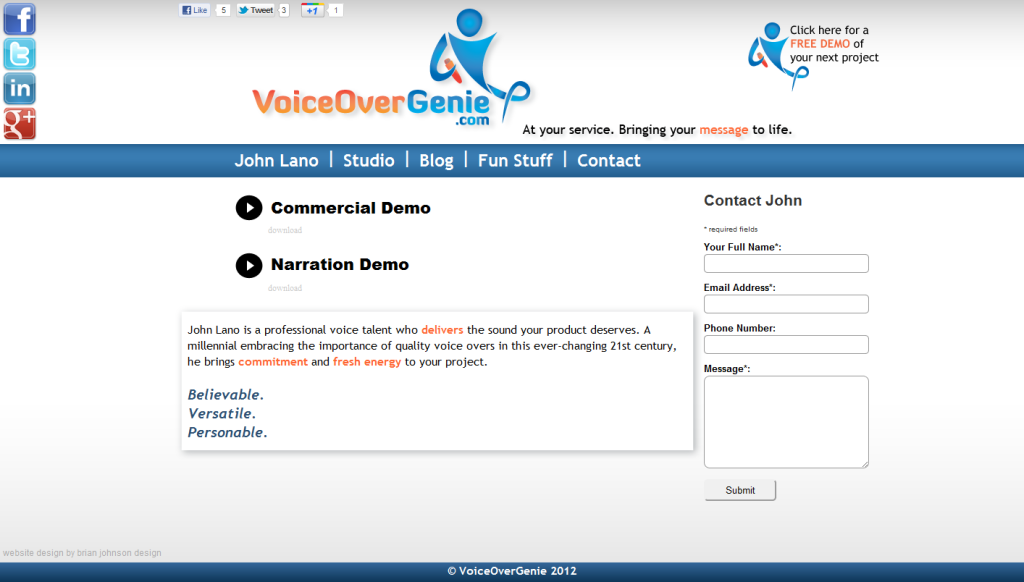Click the Facebook Like button
1024x582 pixels.
pyautogui.click(x=196, y=10)
